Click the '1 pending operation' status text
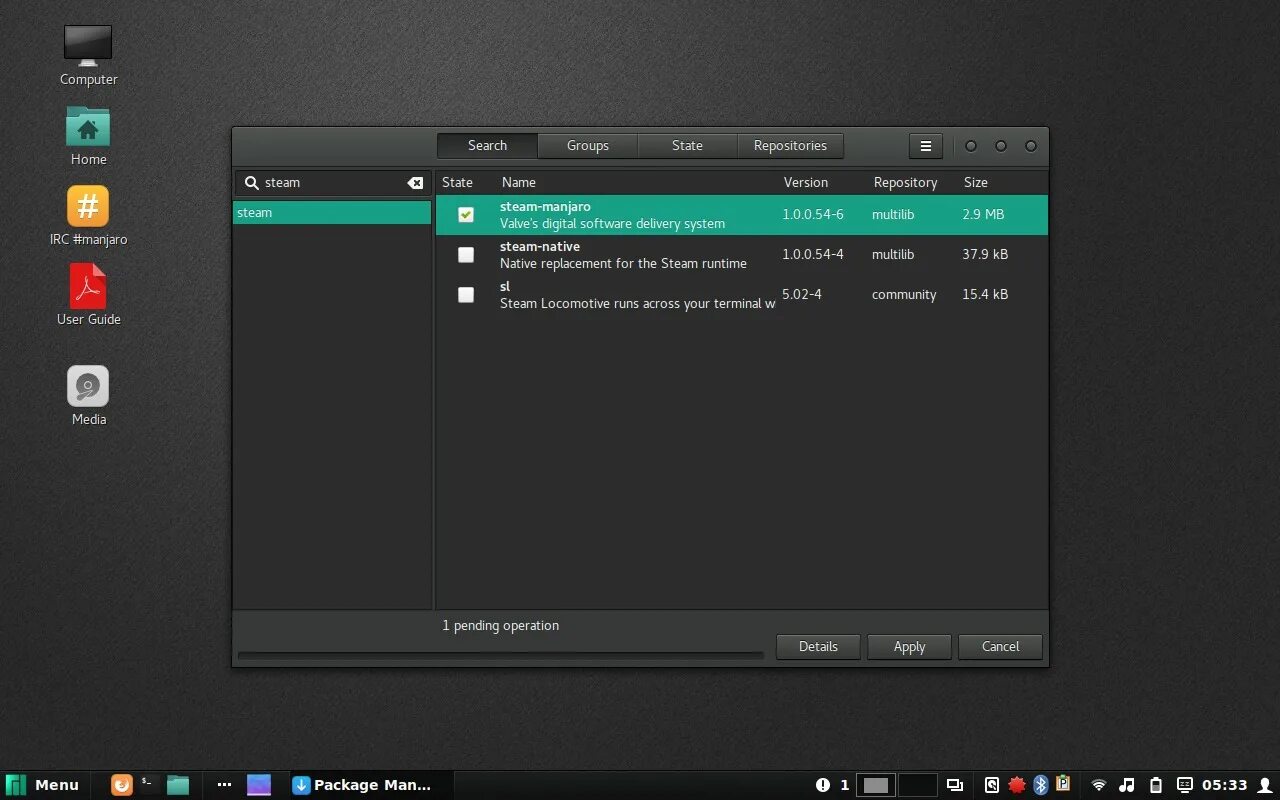Screen dimensions: 1280x800 point(501,626)
